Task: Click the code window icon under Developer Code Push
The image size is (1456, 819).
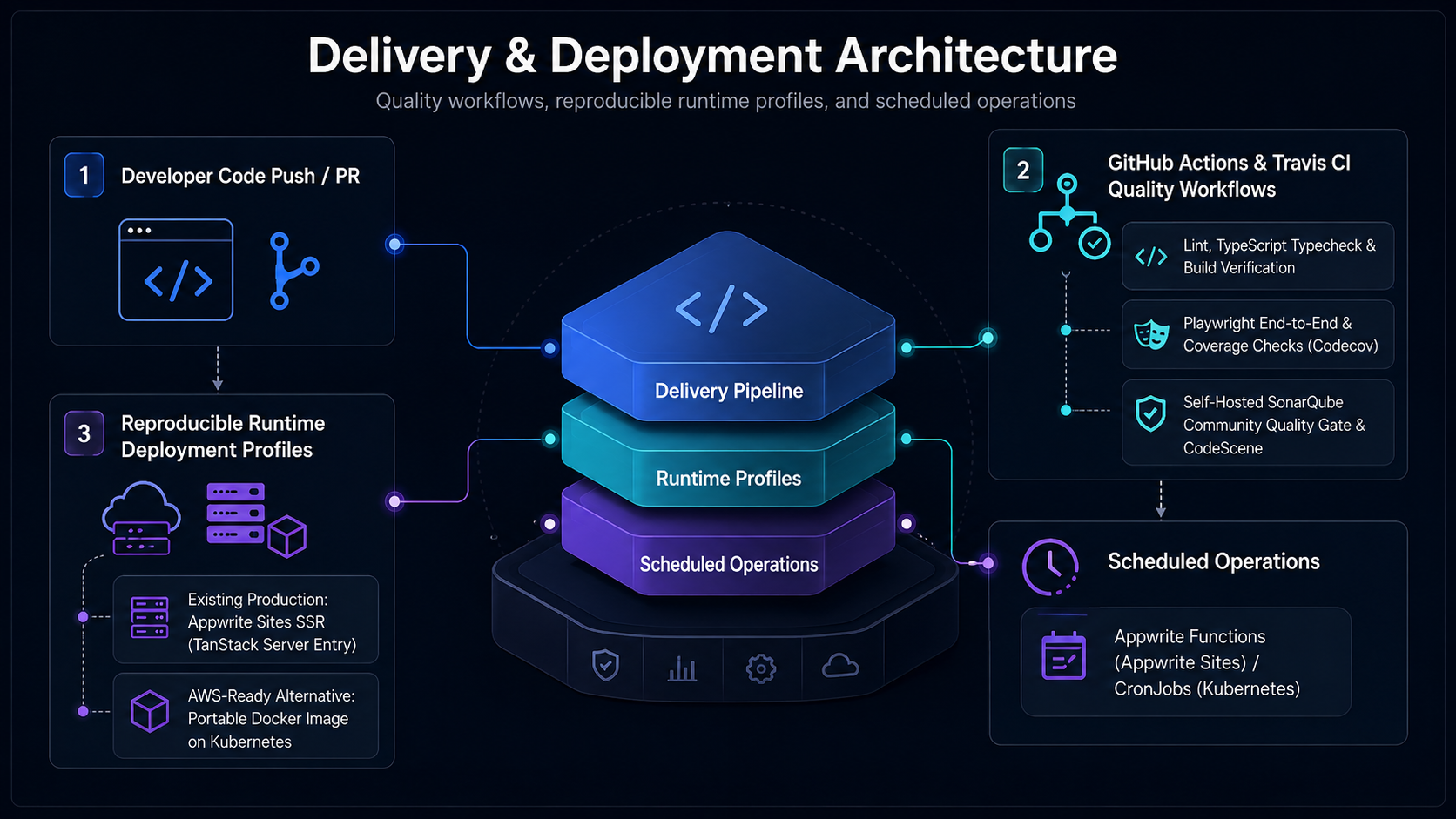Action: tap(176, 270)
